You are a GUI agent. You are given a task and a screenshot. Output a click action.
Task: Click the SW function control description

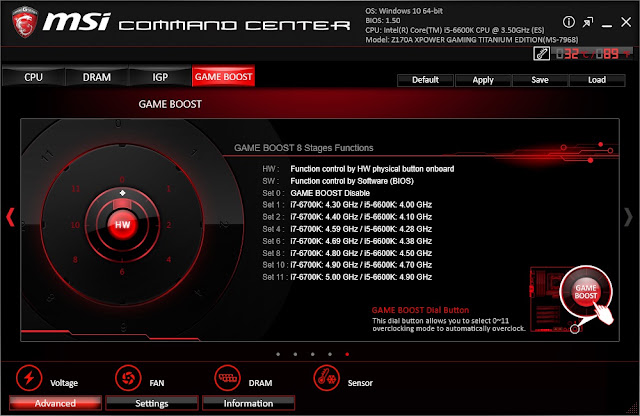coord(352,181)
